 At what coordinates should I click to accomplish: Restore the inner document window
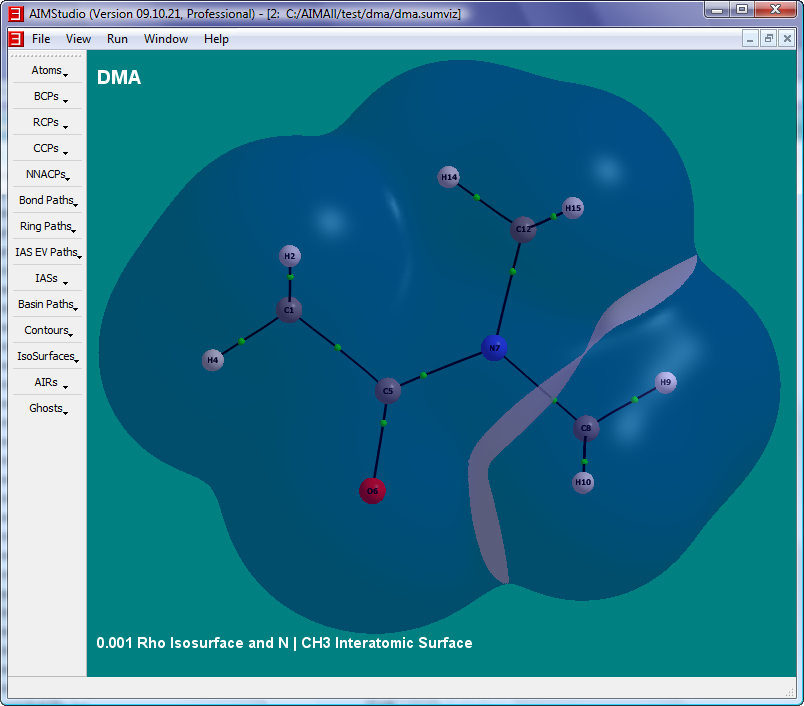pos(768,39)
